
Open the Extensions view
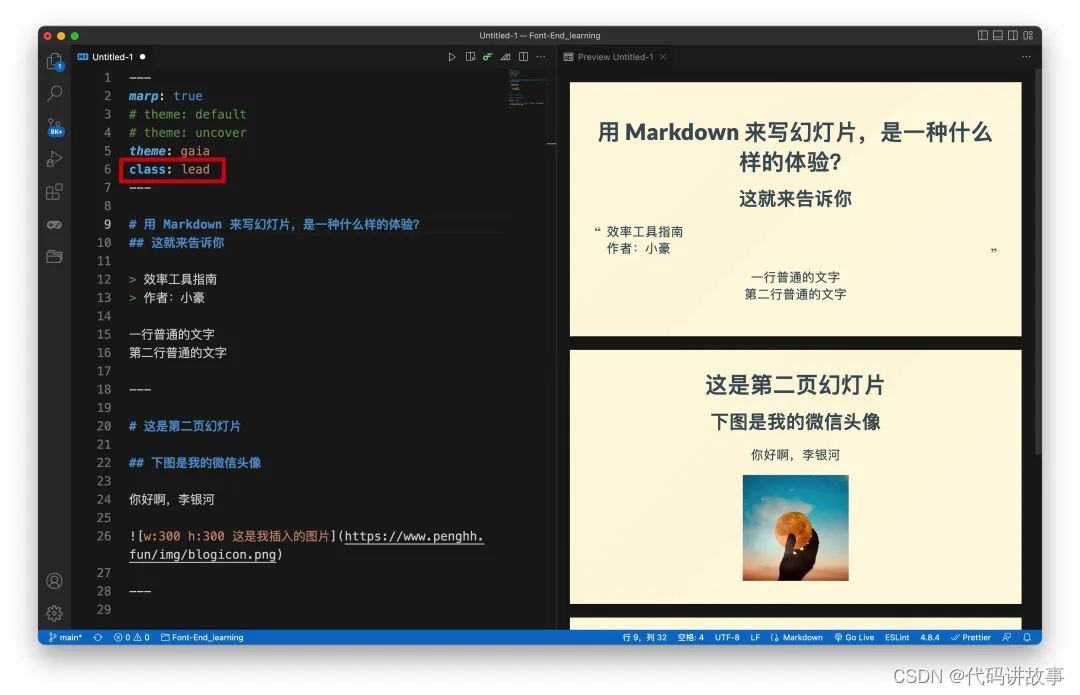54,192
